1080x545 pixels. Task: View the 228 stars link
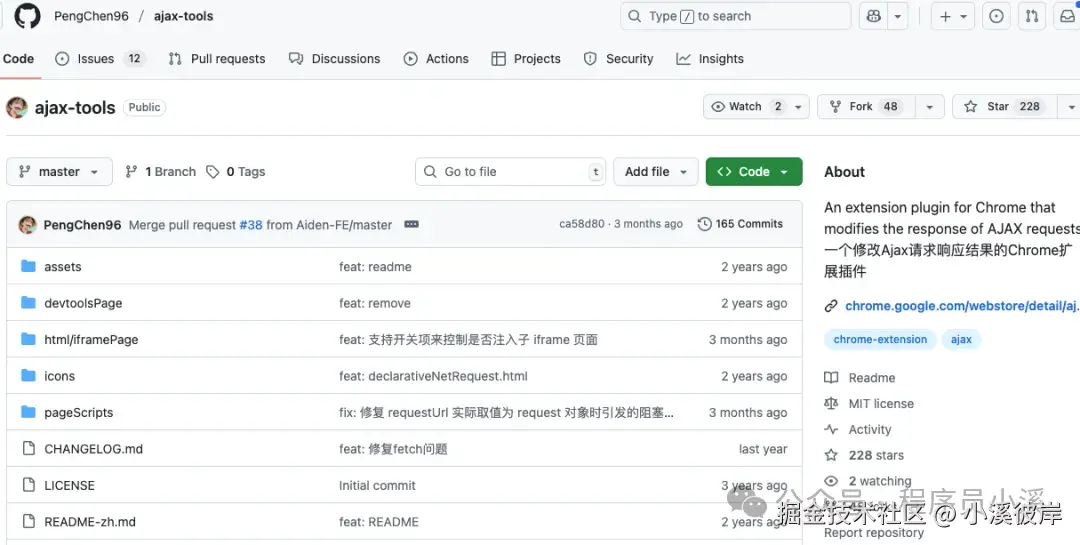864,455
